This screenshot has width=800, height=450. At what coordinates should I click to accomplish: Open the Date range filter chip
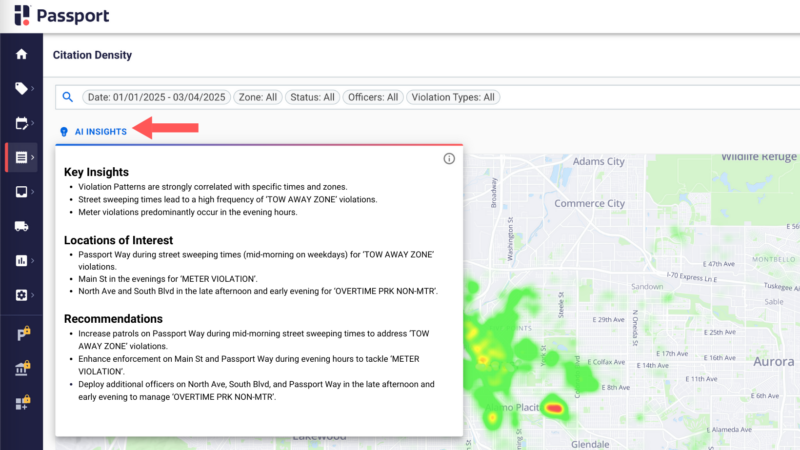(x=155, y=98)
